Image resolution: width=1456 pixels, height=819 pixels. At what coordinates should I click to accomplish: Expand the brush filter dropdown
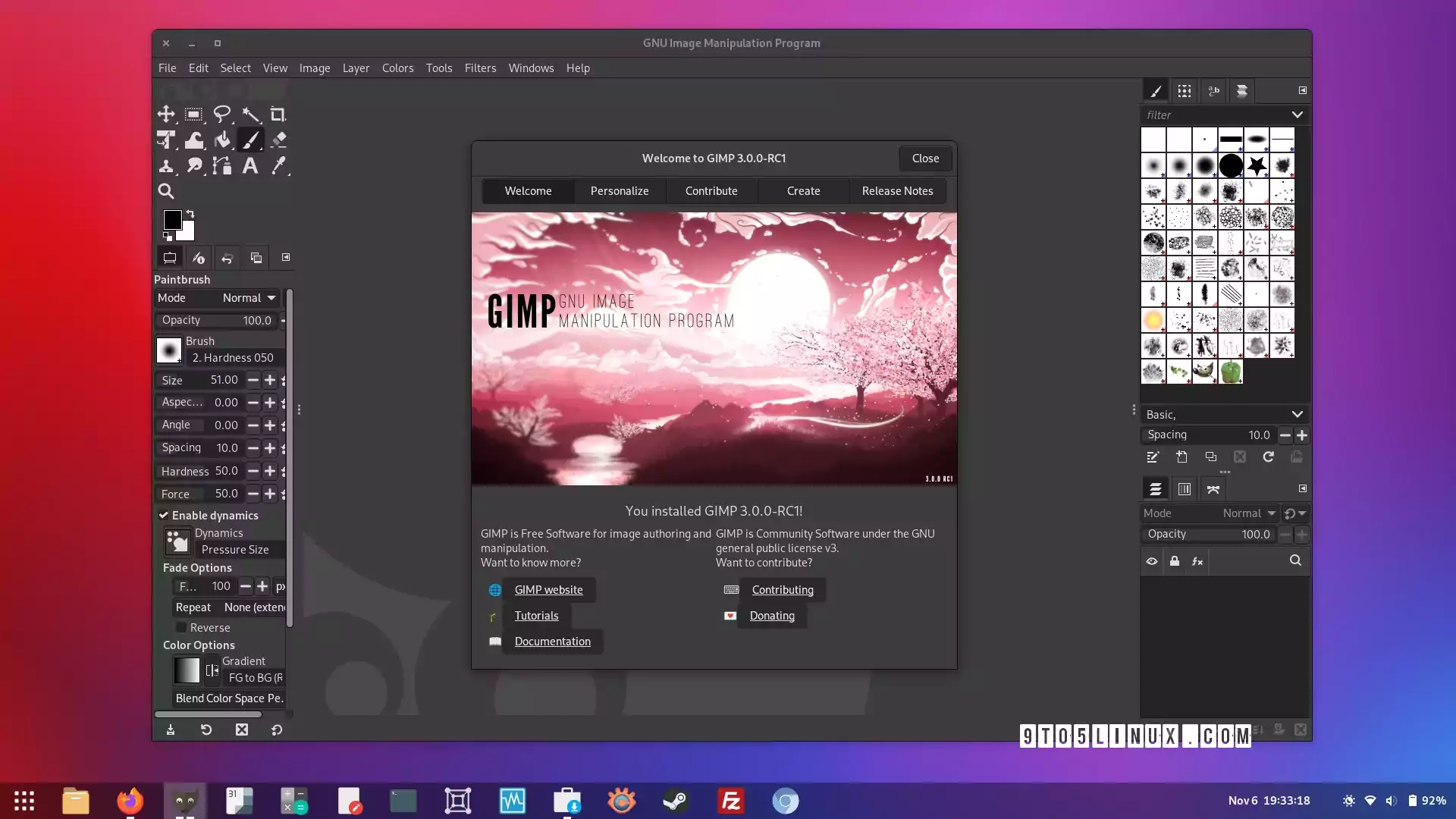pyautogui.click(x=1298, y=115)
